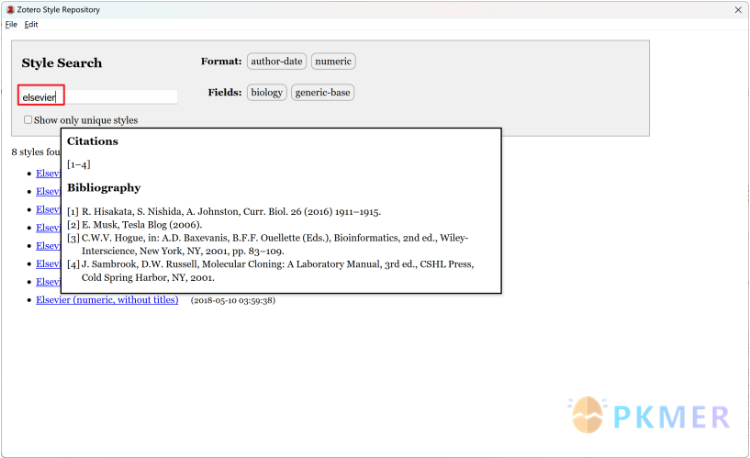Image resolution: width=750 pixels, height=458 pixels.
Task: Click bibliography entry 'E. Musk, Tesla Blog (2006)'
Action: coord(134,225)
